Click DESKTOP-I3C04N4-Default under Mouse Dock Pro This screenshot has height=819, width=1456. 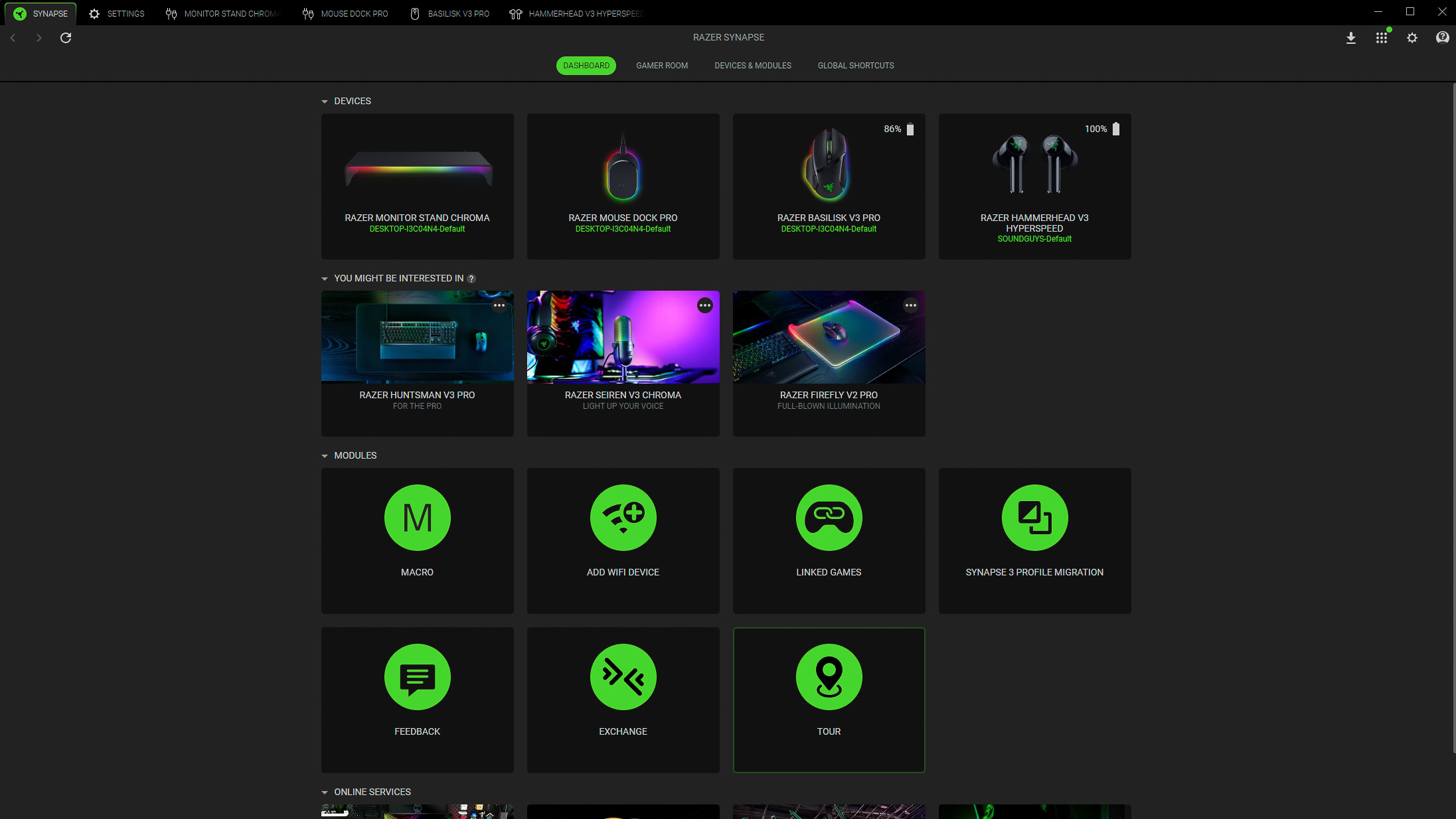pos(623,229)
